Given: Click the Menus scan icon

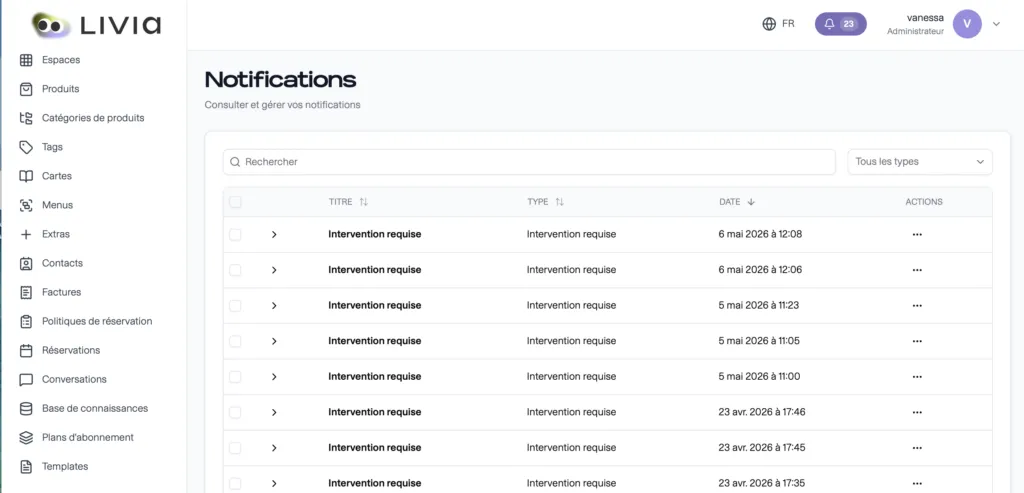Looking at the screenshot, I should click(x=26, y=205).
